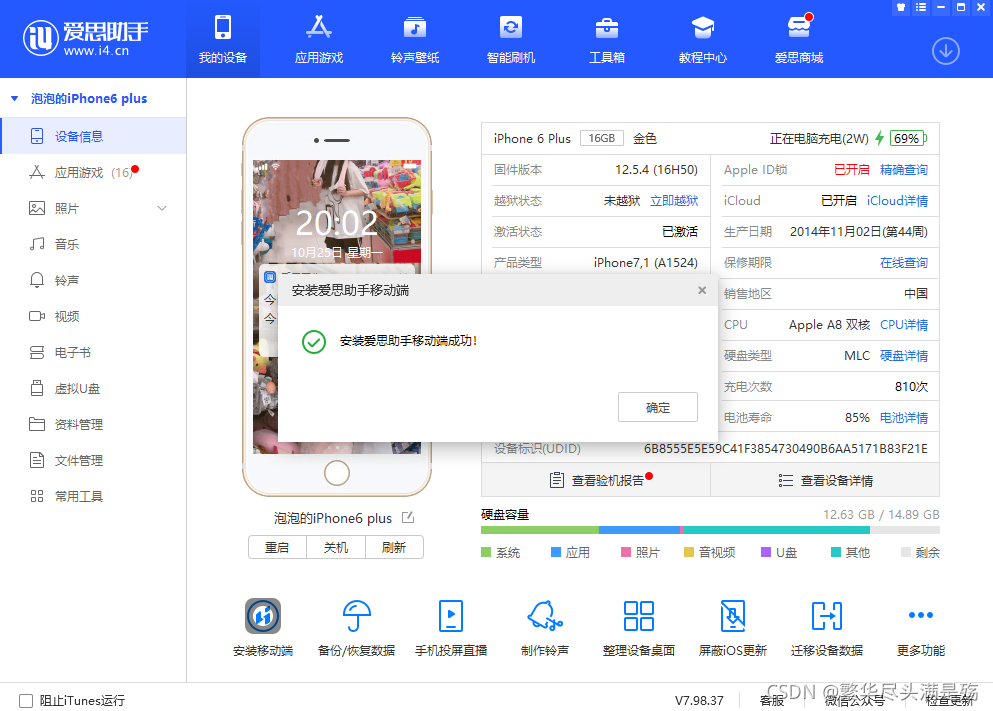The image size is (993, 711).
Task: Click 应用 blue legend swatch
Action: point(556,552)
